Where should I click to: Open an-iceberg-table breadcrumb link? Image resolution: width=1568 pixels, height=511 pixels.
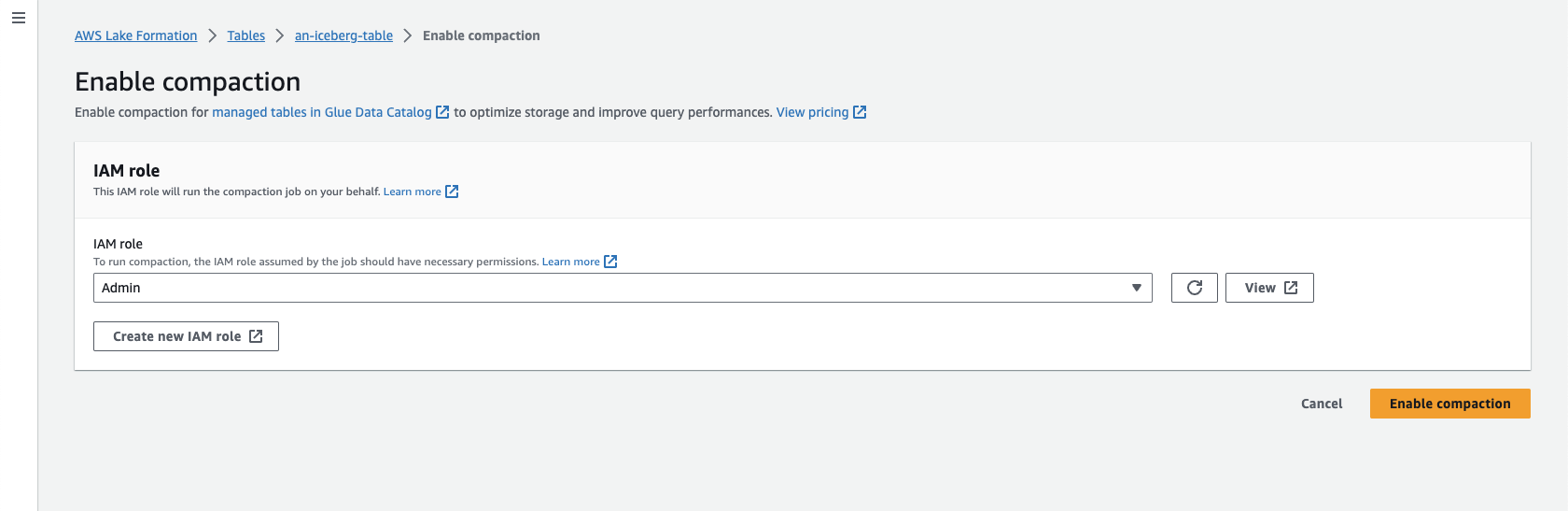tap(343, 35)
